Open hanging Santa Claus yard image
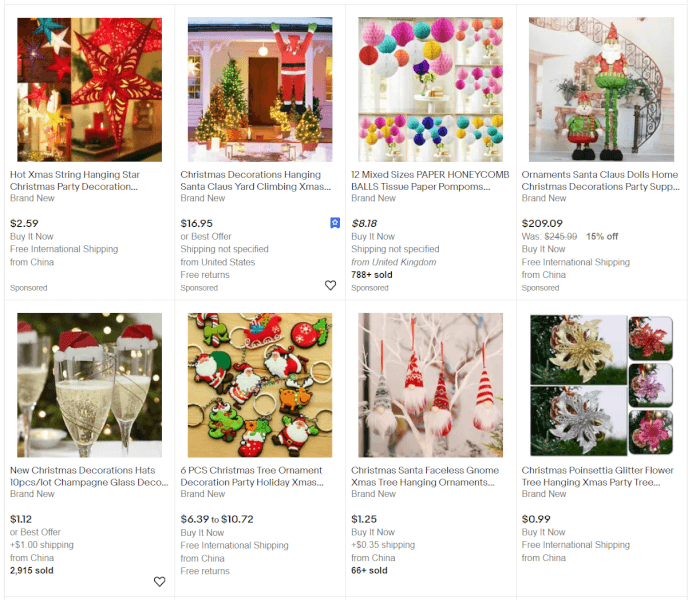 260,90
